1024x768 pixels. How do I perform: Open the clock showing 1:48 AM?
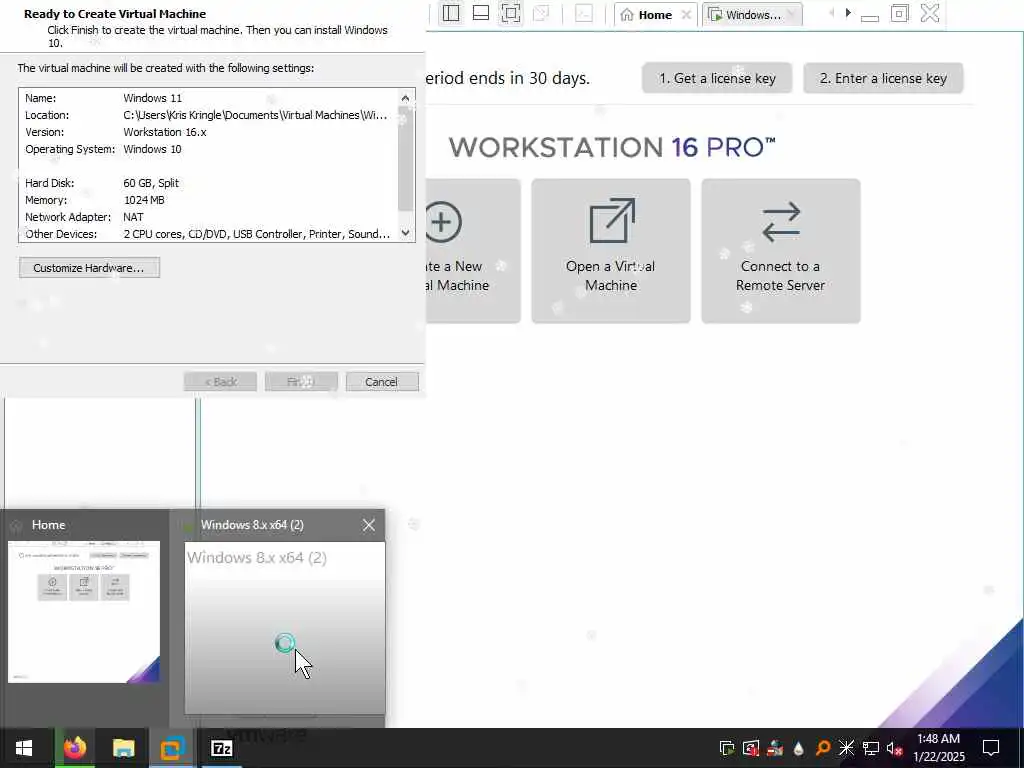tap(939, 748)
